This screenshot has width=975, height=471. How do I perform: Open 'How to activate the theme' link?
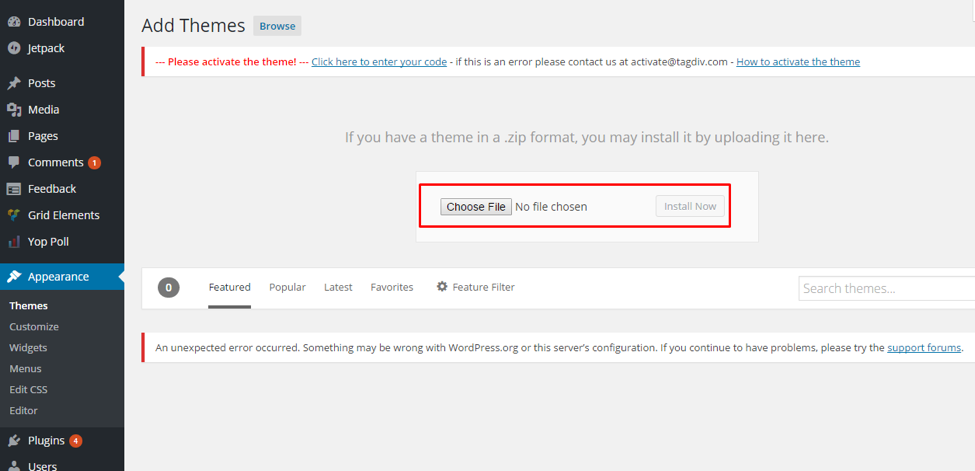tap(798, 62)
